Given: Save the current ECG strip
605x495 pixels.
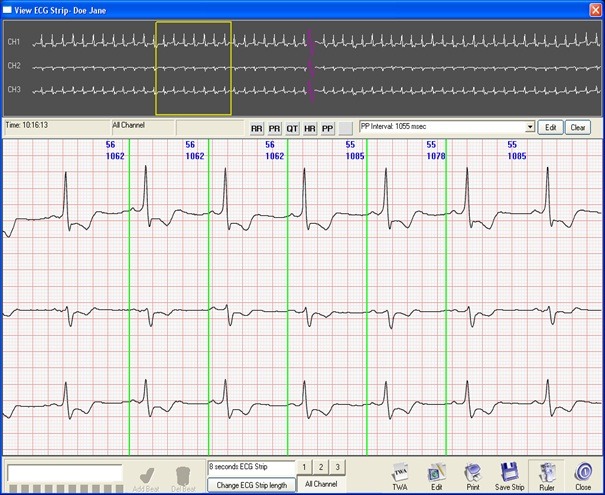Looking at the screenshot, I should tap(508, 474).
